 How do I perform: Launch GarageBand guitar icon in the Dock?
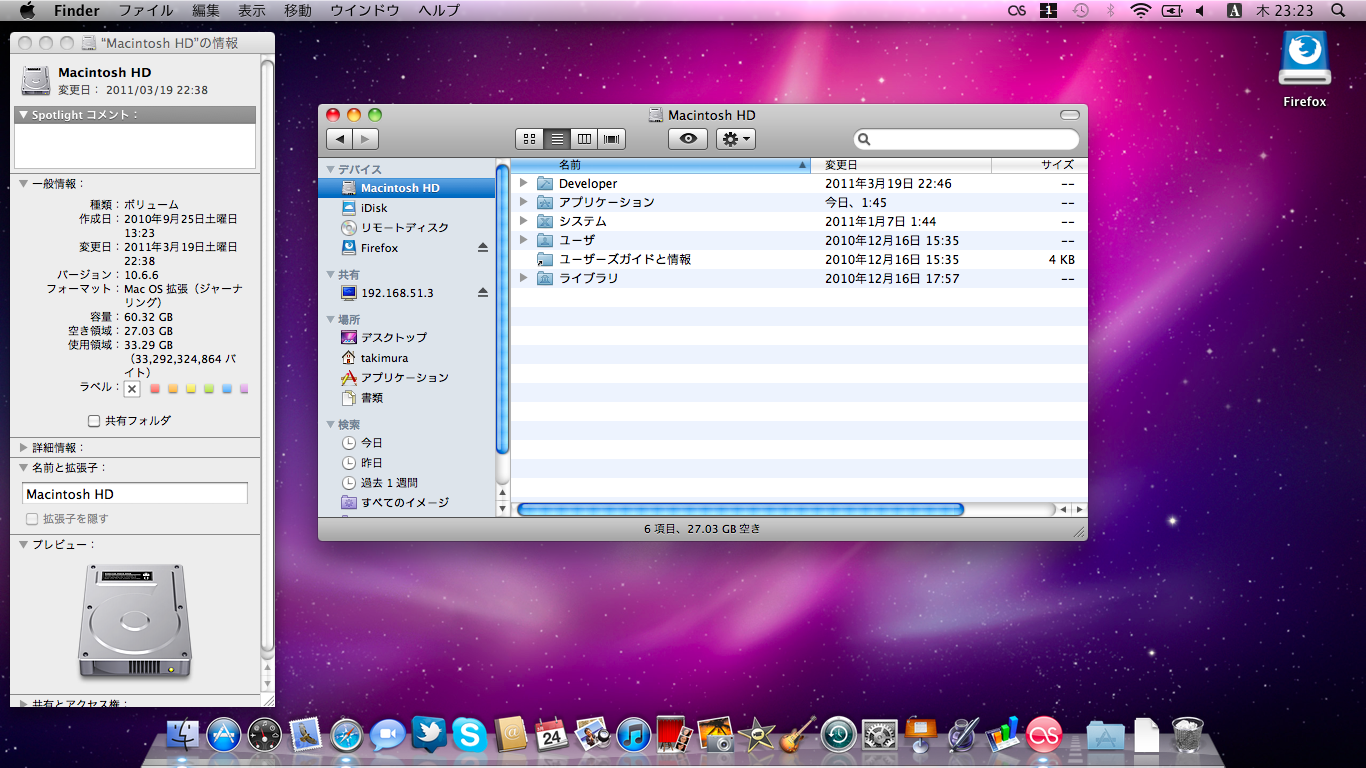click(x=798, y=735)
